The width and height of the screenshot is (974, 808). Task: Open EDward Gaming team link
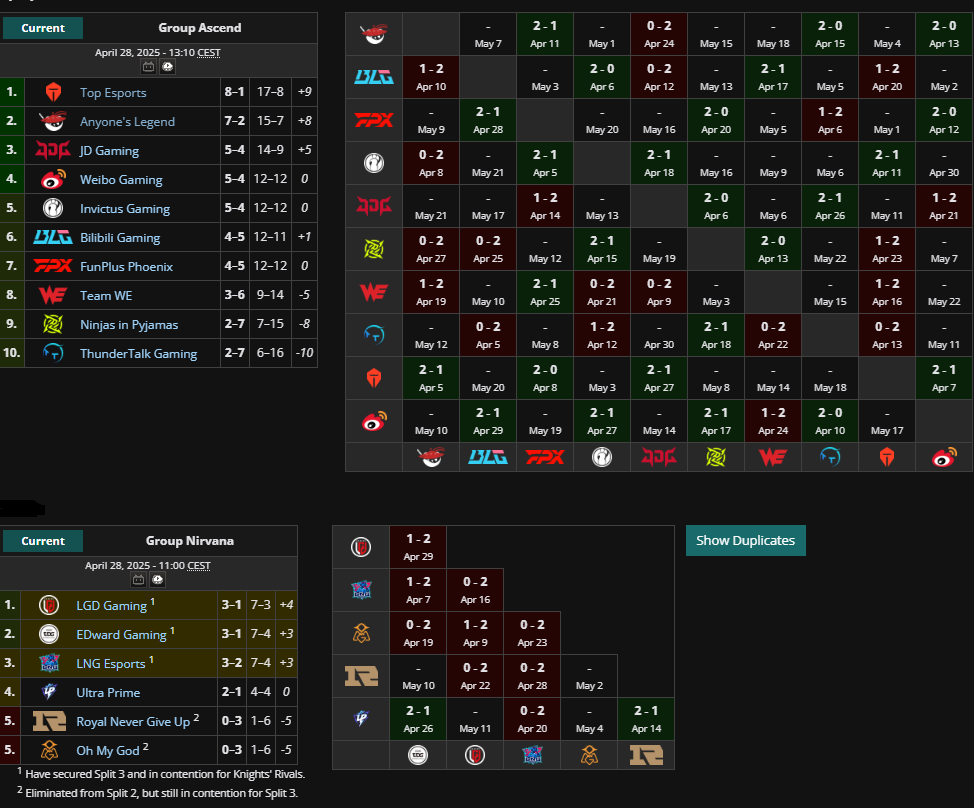pyautogui.click(x=121, y=635)
